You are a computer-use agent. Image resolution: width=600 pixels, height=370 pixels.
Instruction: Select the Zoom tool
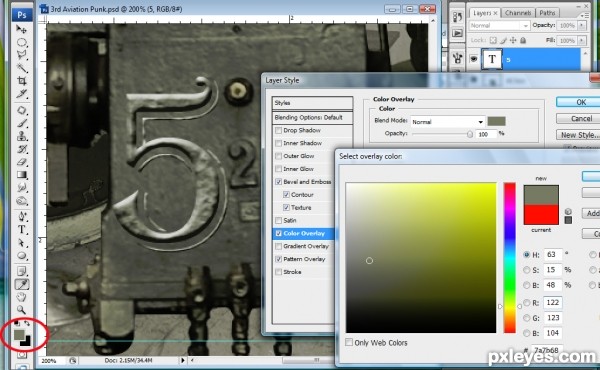point(21,310)
